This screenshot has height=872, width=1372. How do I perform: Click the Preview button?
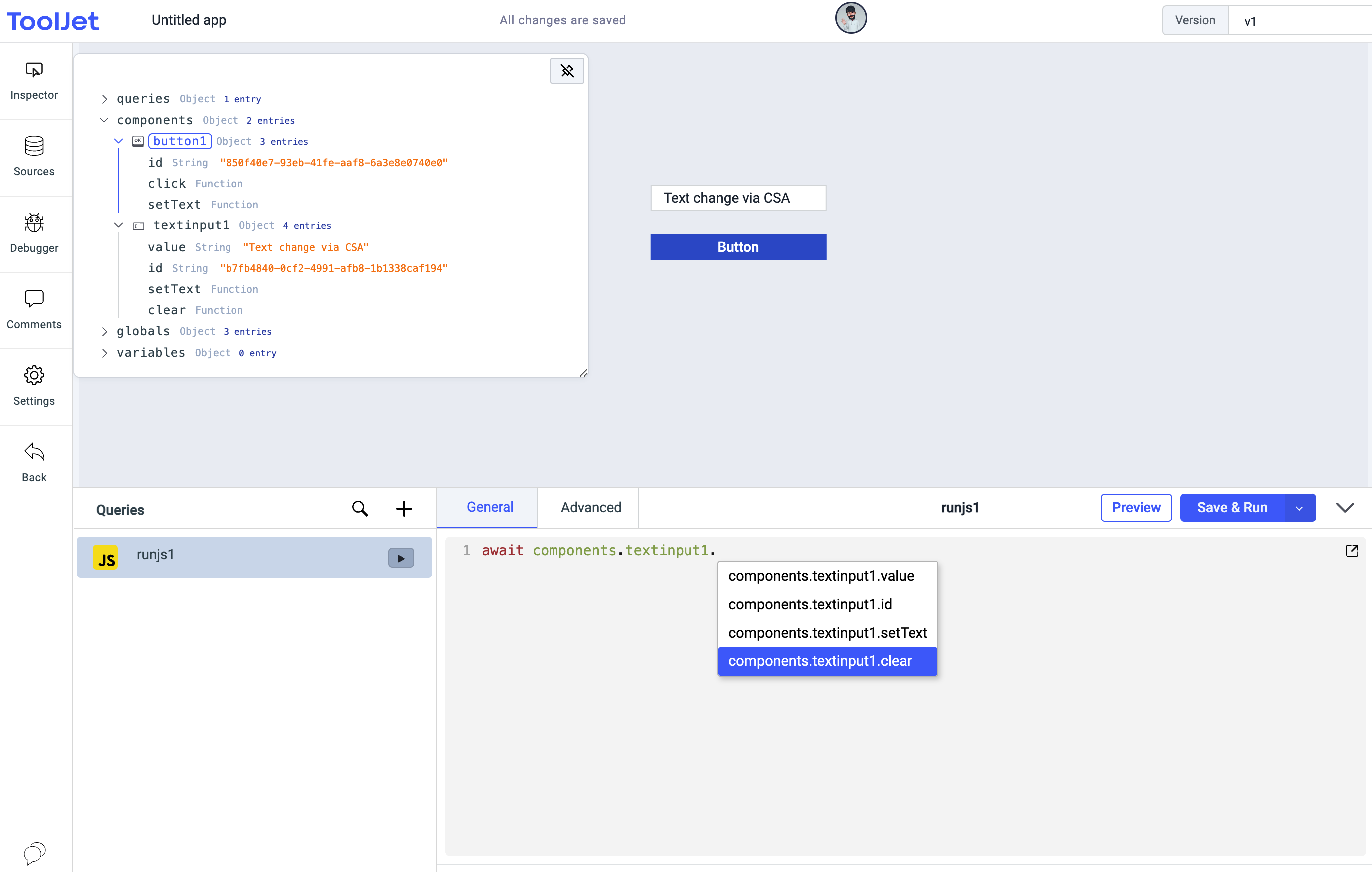[1136, 506]
